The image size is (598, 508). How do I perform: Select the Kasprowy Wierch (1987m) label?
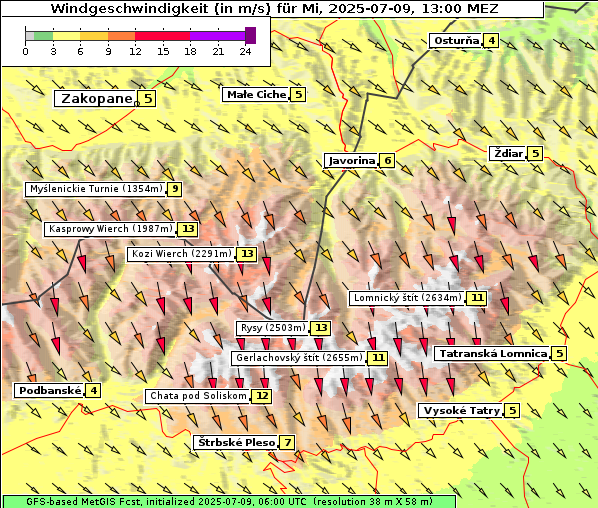[x=110, y=229]
